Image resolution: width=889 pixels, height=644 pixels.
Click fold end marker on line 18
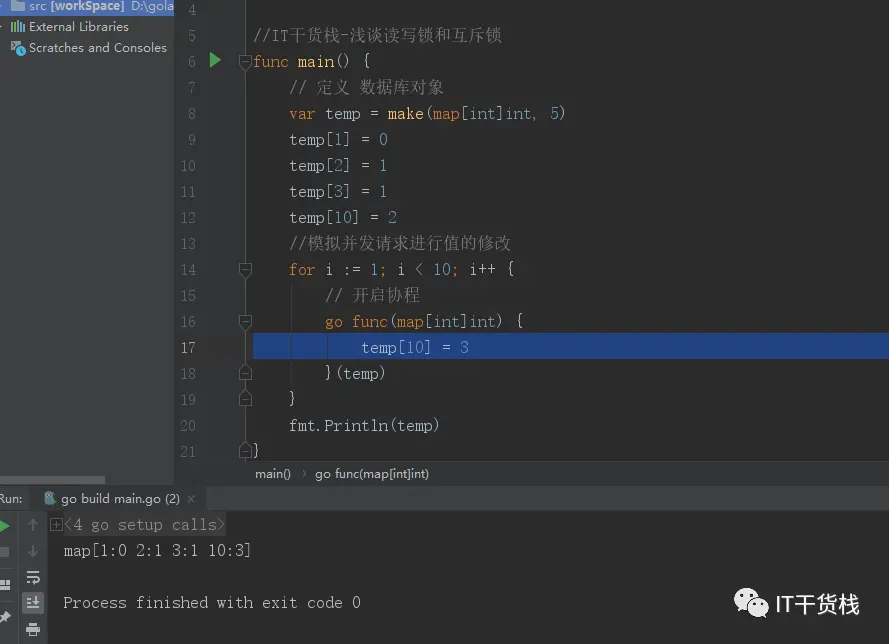pyautogui.click(x=245, y=372)
